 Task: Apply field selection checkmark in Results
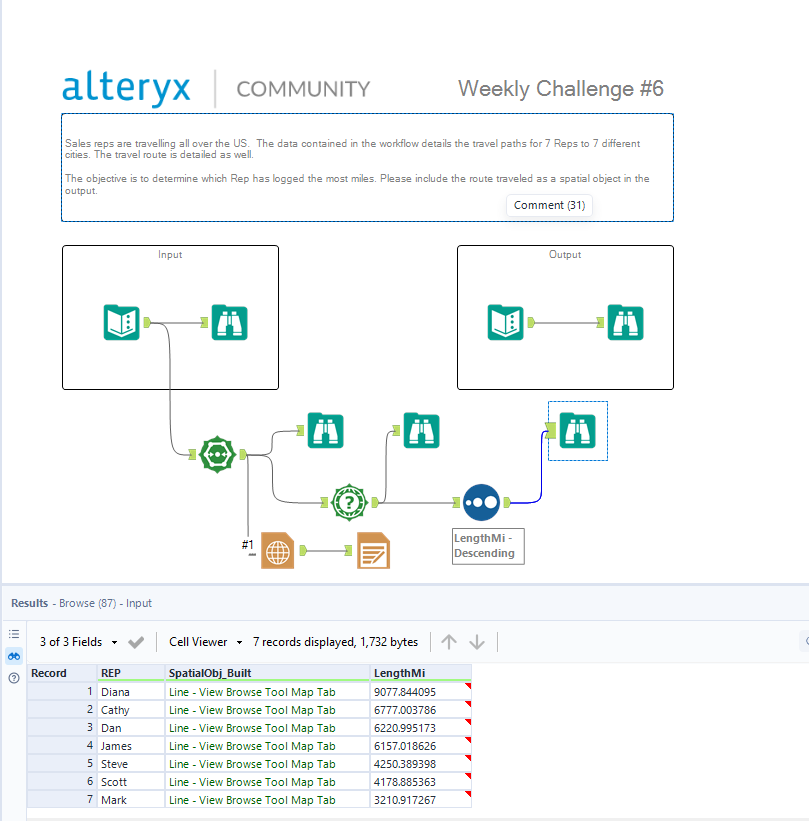click(136, 642)
